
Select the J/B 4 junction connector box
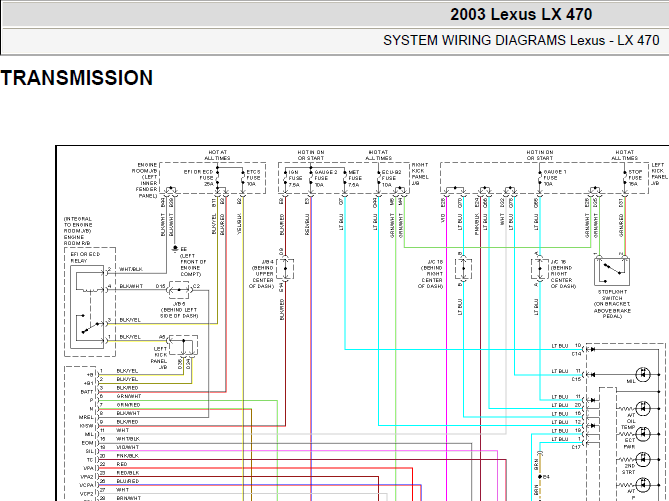point(288,268)
